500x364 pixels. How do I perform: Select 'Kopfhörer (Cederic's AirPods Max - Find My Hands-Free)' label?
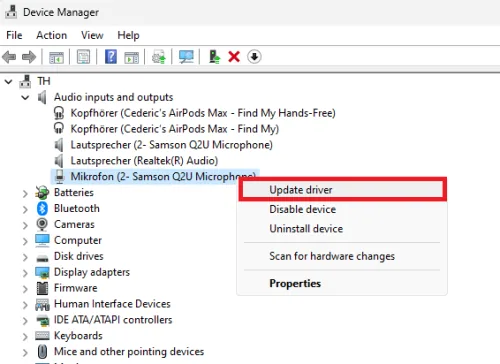203,113
